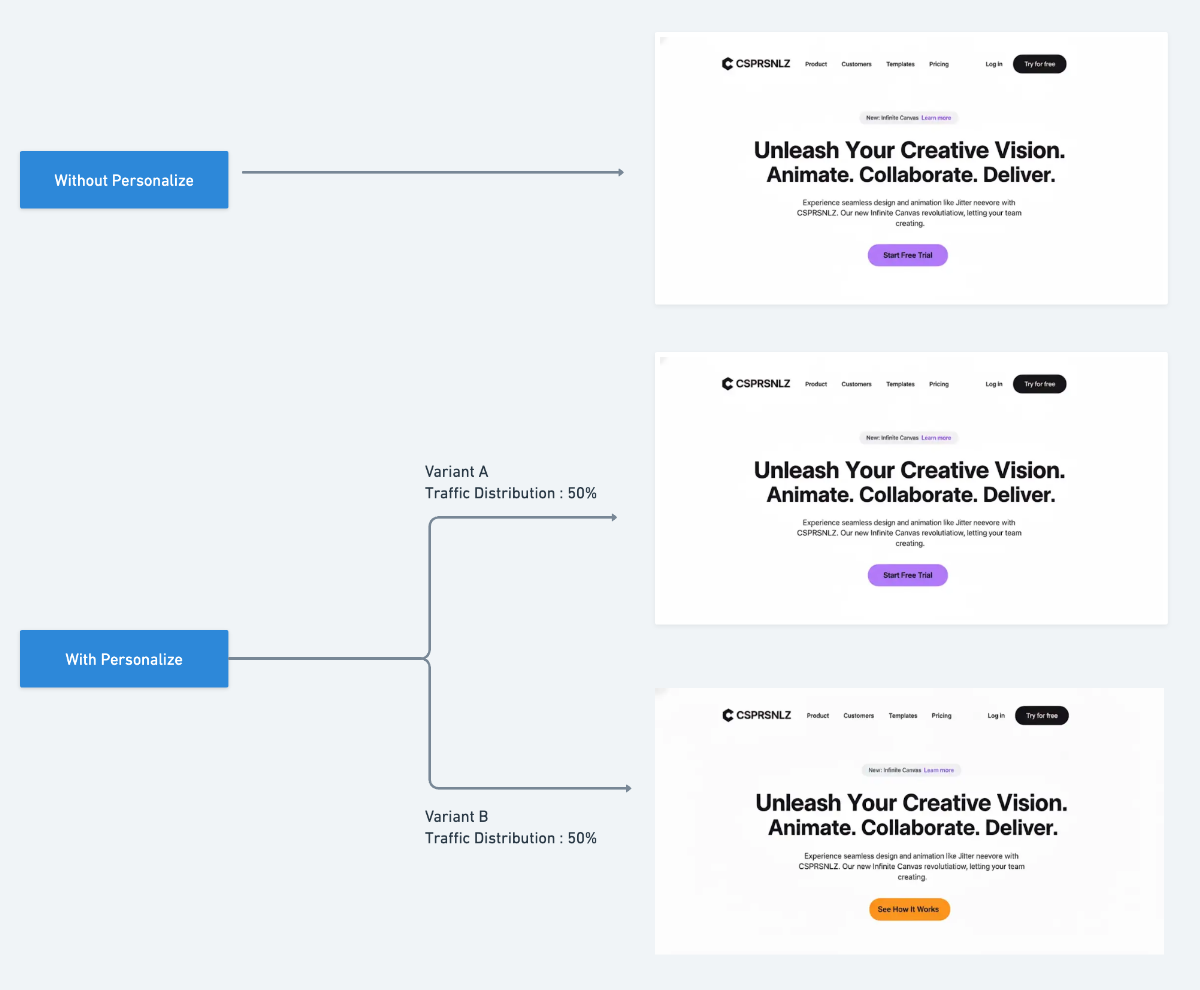The width and height of the screenshot is (1200, 990).
Task: Click "Try for free" in the Variant B preview
Action: [1041, 716]
